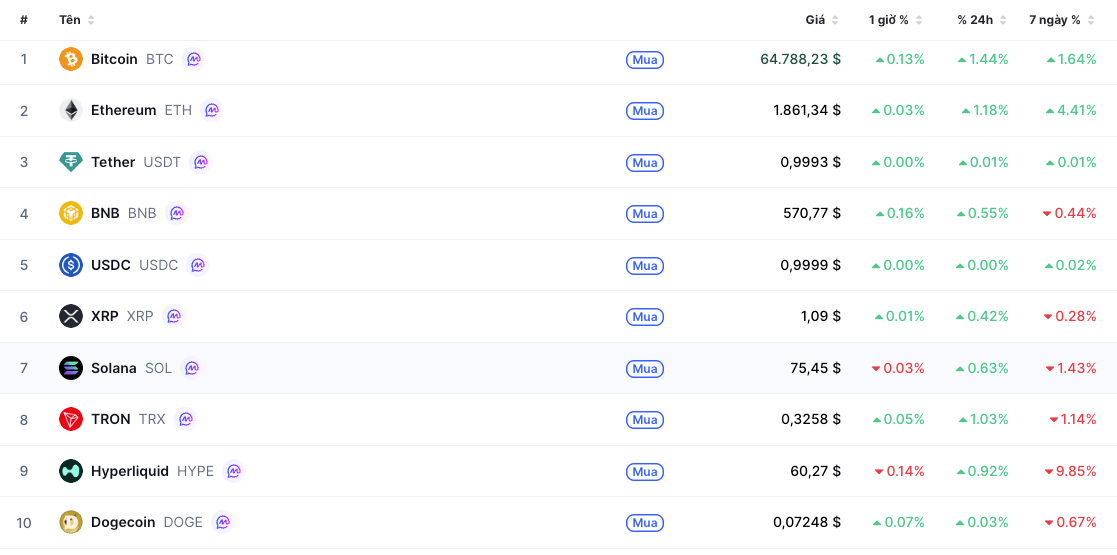Open the AI chat icon in the USDC row
The height and width of the screenshot is (555, 1117).
pyautogui.click(x=198, y=265)
